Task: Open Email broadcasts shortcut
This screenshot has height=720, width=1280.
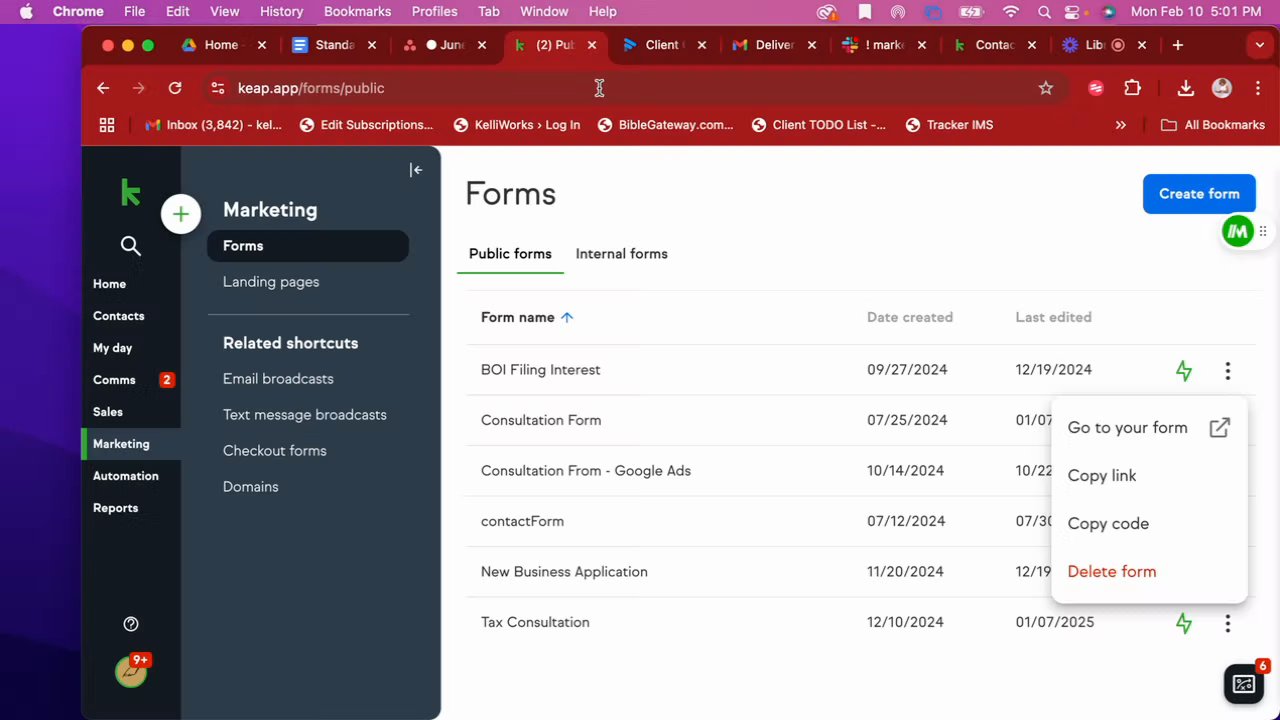Action: (x=278, y=379)
